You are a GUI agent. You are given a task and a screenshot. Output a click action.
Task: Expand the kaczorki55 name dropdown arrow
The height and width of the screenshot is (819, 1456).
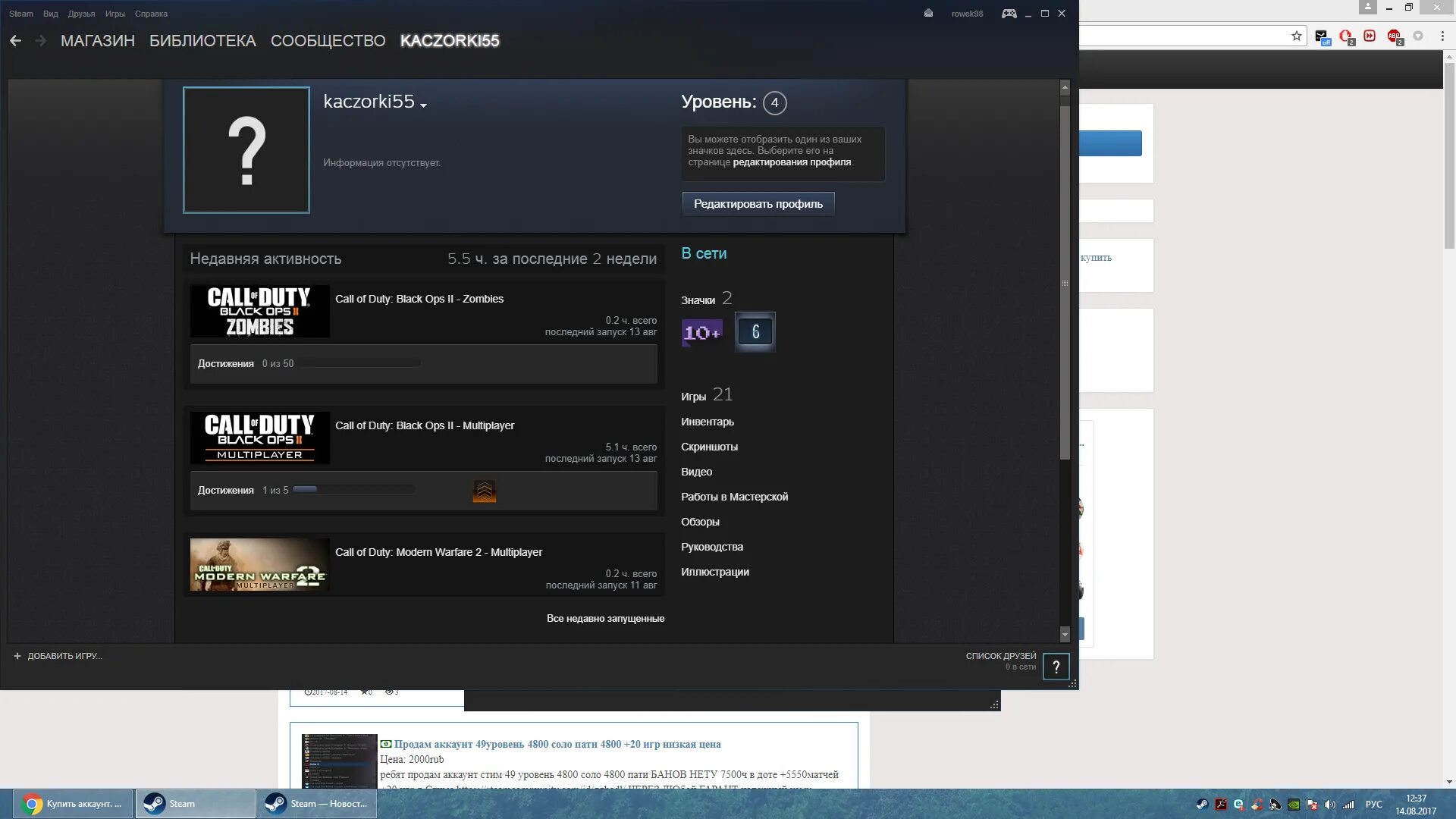point(423,105)
